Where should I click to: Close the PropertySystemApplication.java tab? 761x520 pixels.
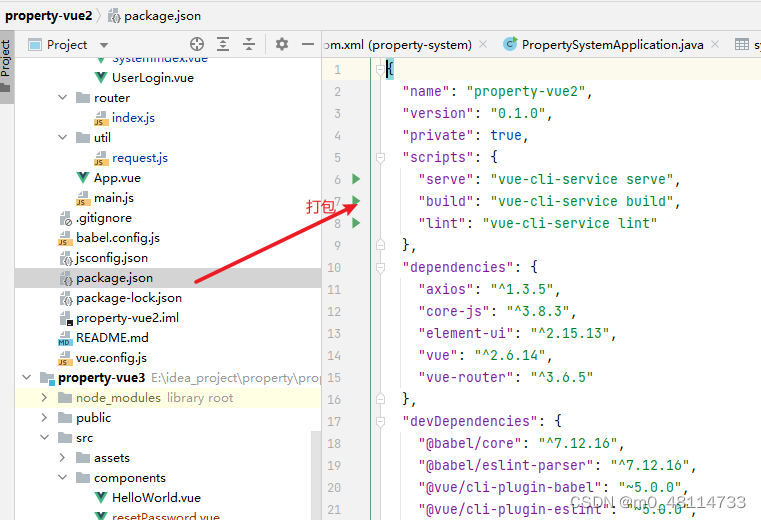coord(715,44)
